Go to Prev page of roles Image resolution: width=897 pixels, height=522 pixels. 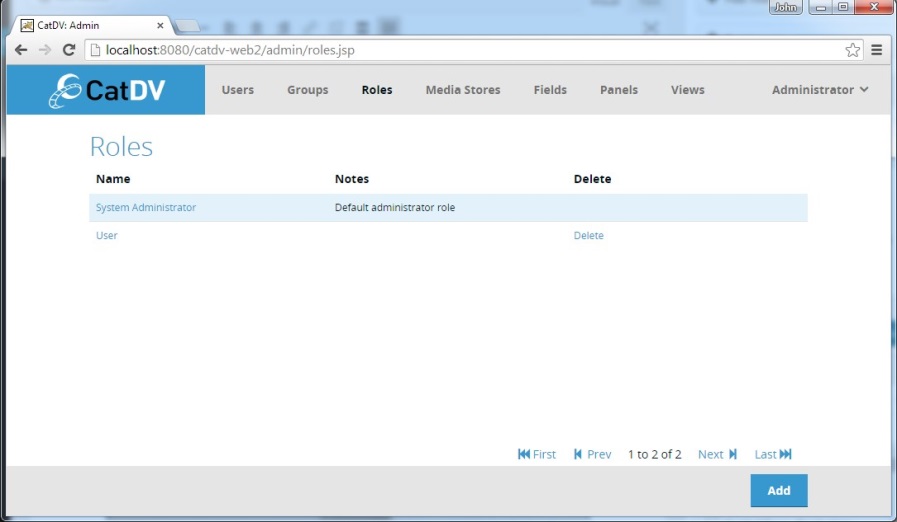[x=593, y=454]
